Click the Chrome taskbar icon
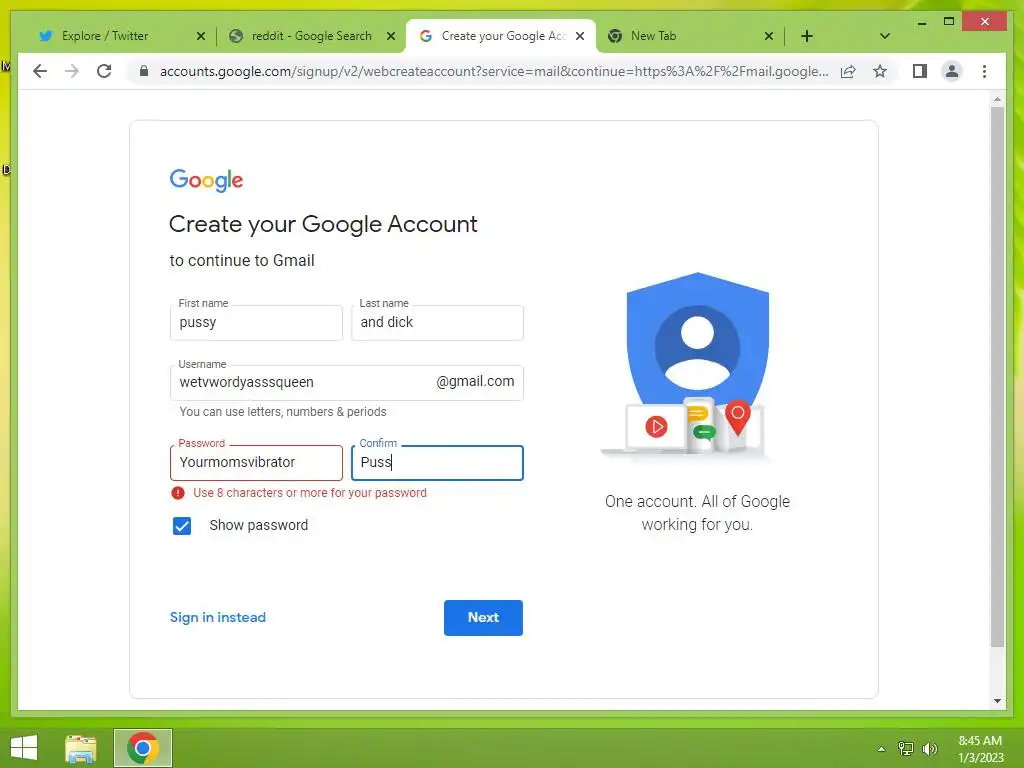The image size is (1024, 768). point(143,748)
